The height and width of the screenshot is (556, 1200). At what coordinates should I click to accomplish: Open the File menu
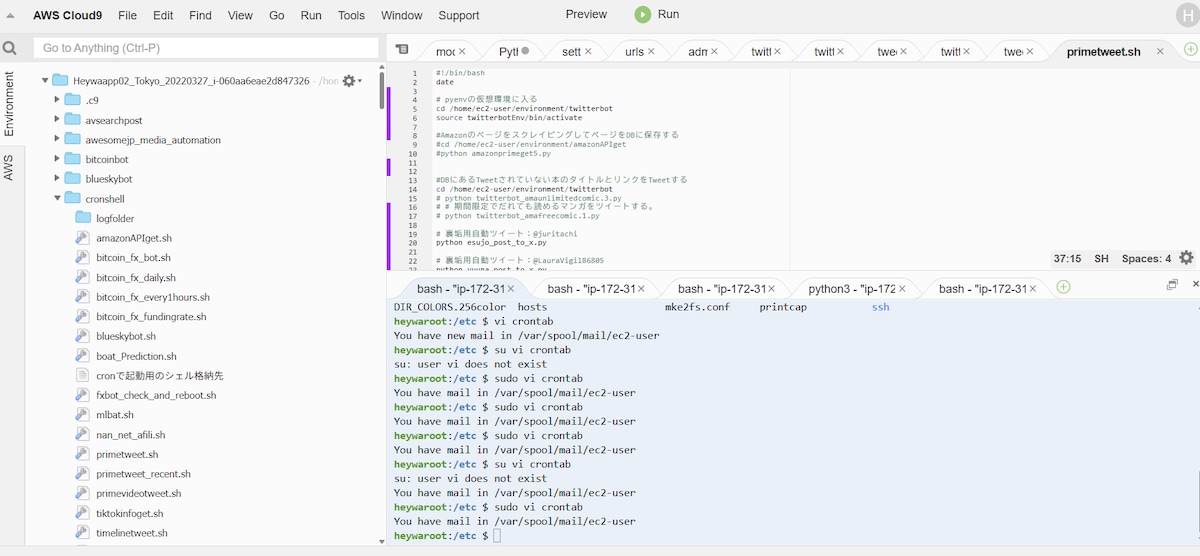[127, 15]
